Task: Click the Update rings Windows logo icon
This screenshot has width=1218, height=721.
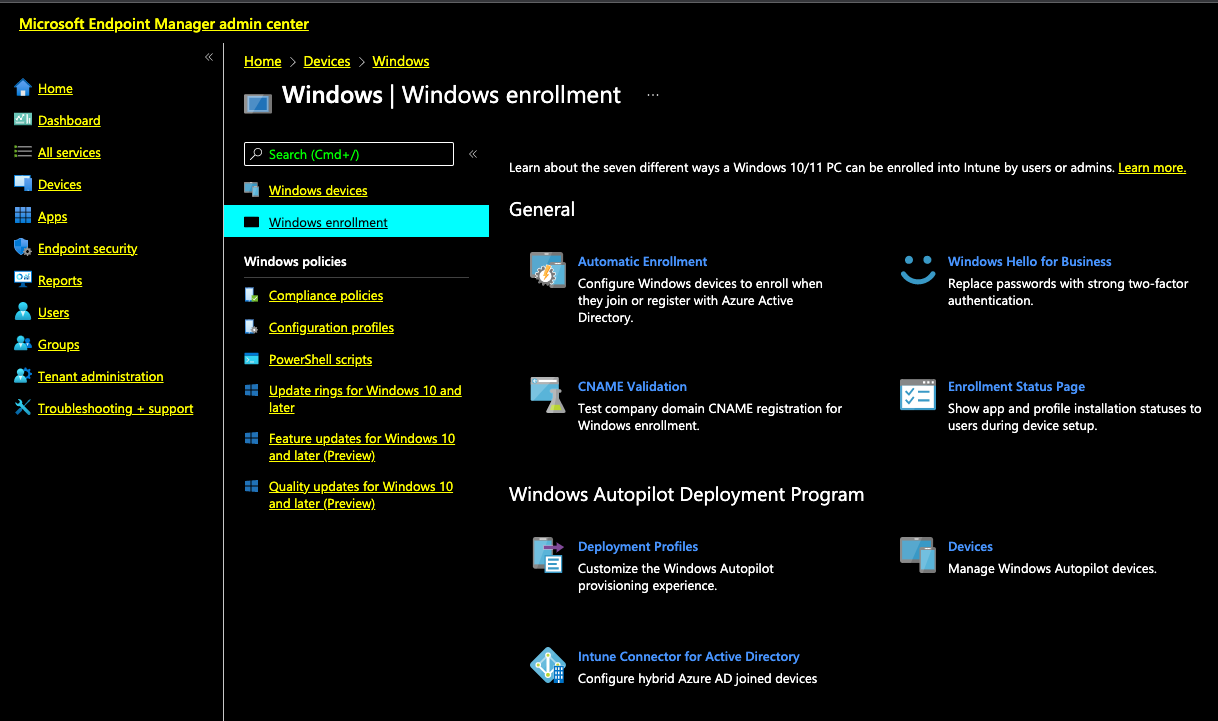Action: coord(252,391)
